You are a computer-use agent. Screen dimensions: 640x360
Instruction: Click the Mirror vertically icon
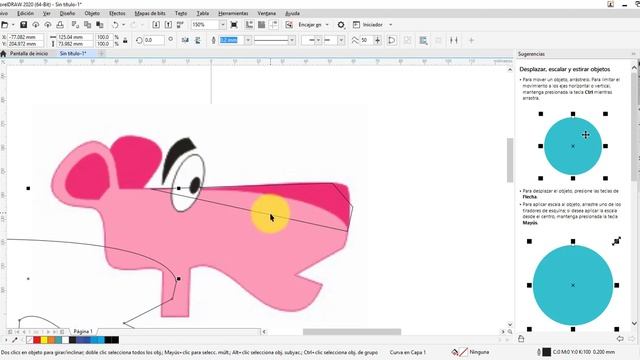tap(198, 40)
